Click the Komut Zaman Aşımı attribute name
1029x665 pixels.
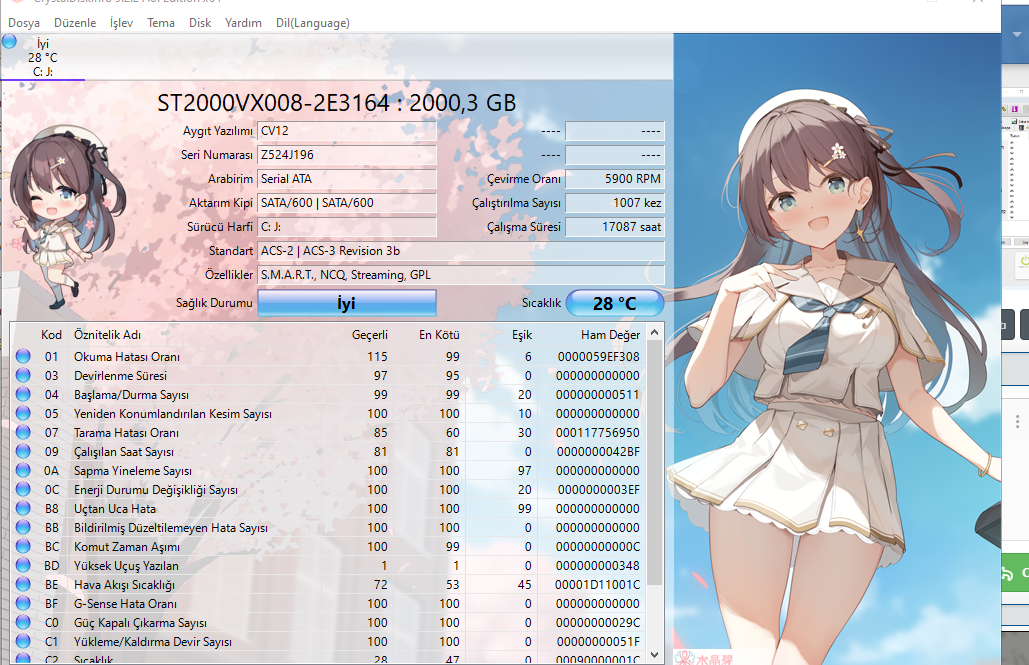(x=127, y=547)
